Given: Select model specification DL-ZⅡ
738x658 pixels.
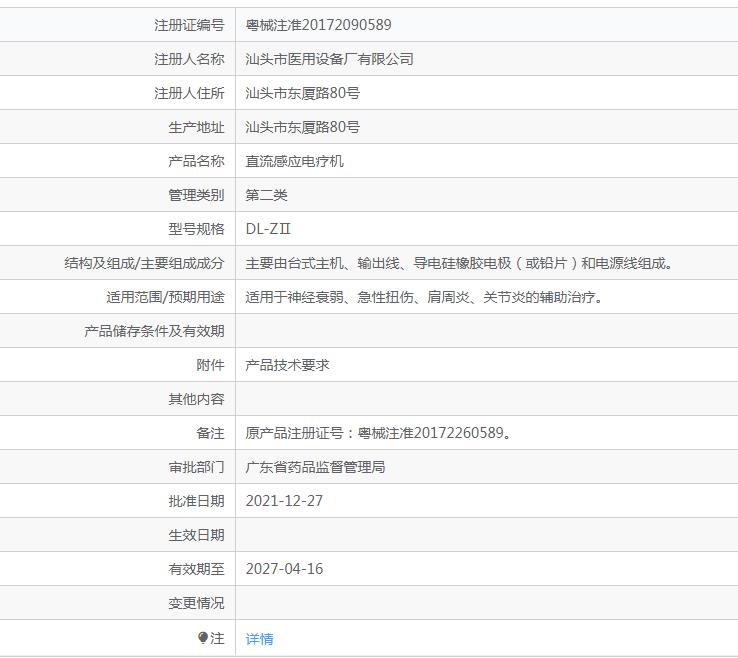Looking at the screenshot, I should (x=268, y=229).
